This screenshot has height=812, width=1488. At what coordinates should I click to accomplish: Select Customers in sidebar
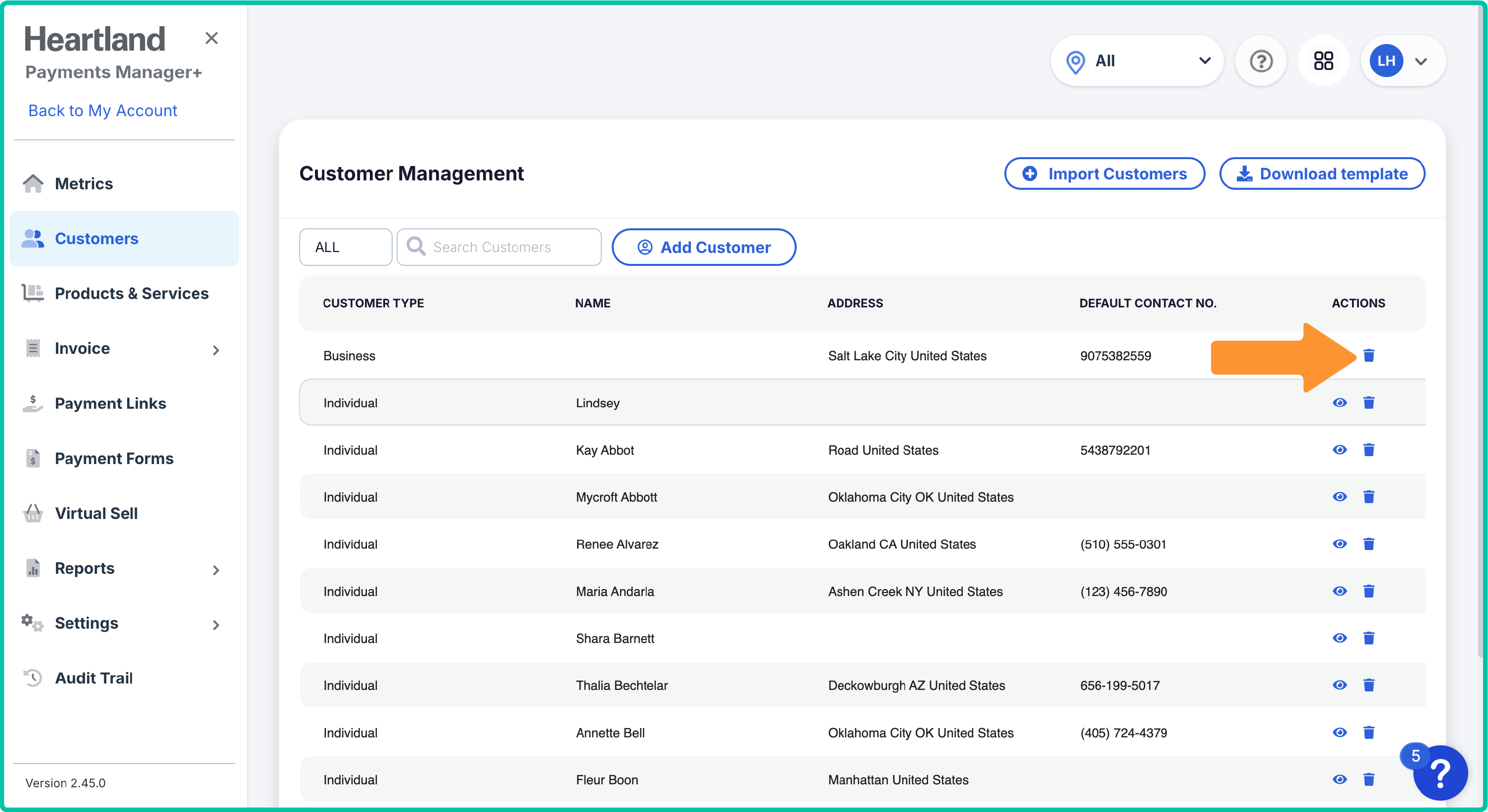(124, 238)
